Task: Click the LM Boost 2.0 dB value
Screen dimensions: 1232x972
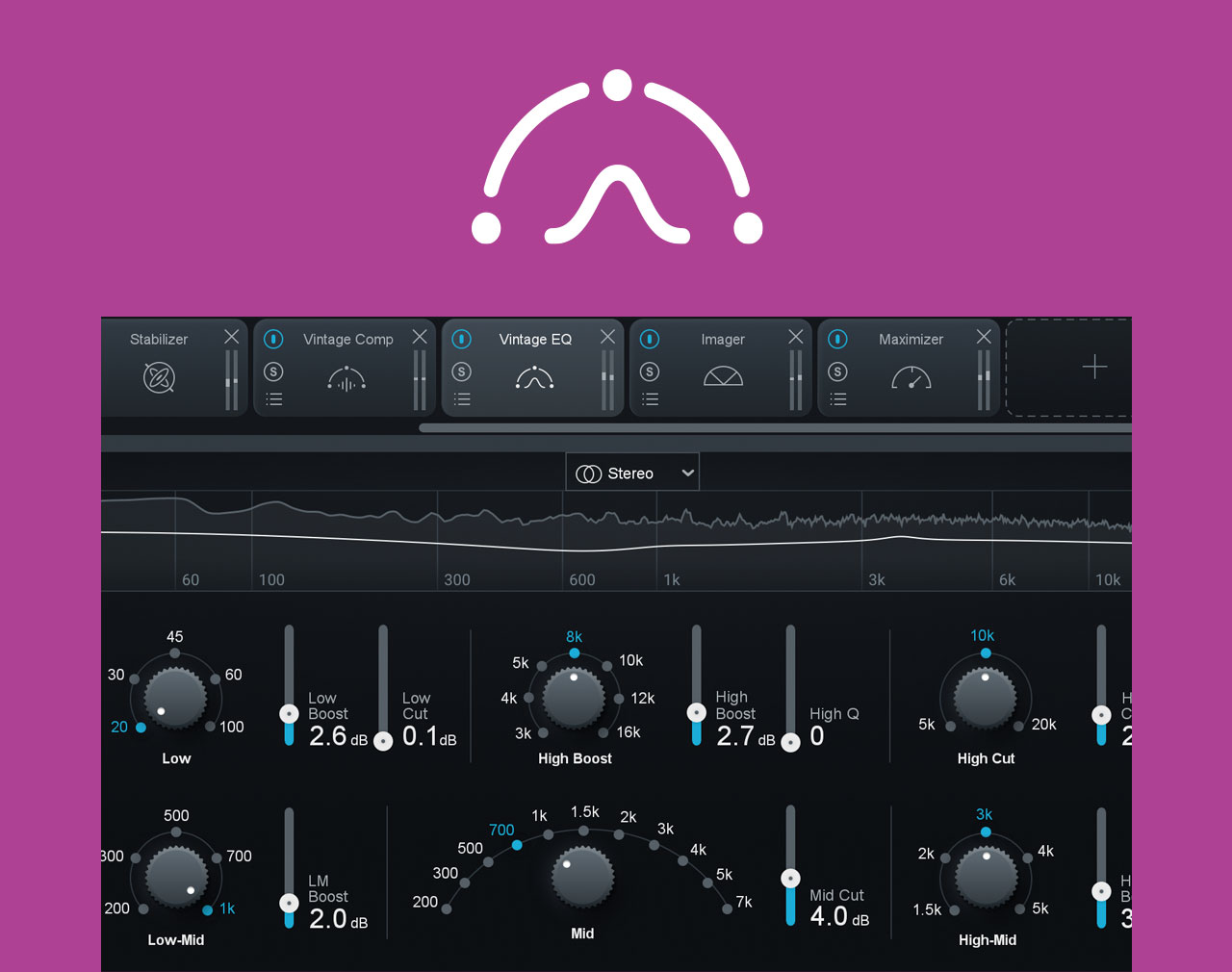Action: coord(338,919)
